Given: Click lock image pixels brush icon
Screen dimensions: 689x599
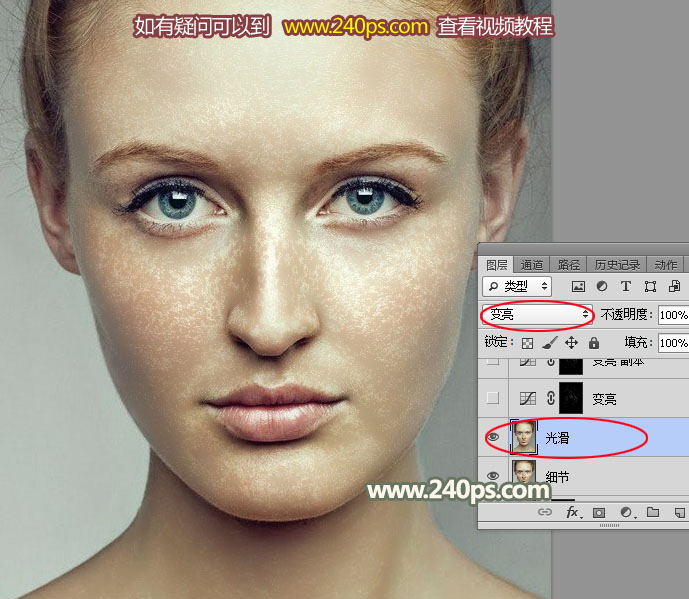Looking at the screenshot, I should pos(549,343).
